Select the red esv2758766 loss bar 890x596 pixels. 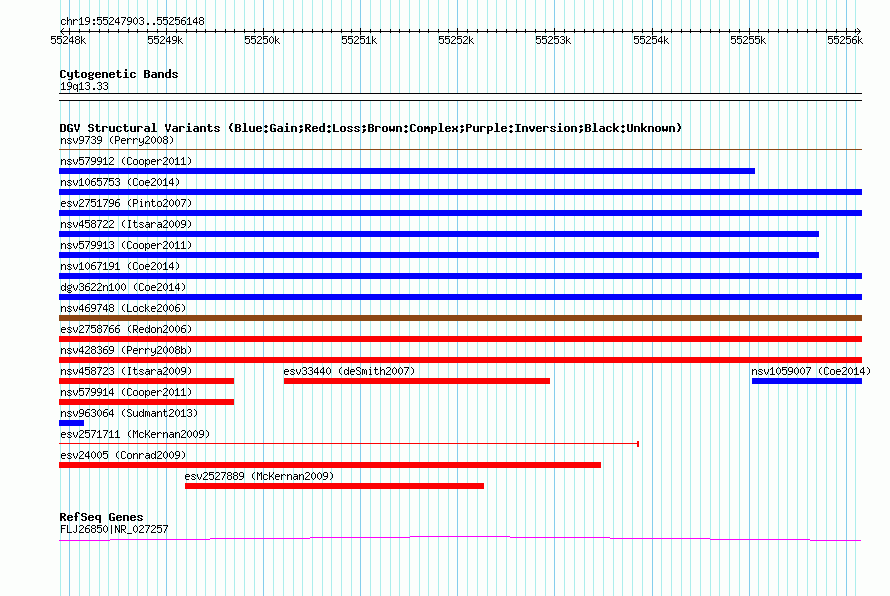[460, 339]
